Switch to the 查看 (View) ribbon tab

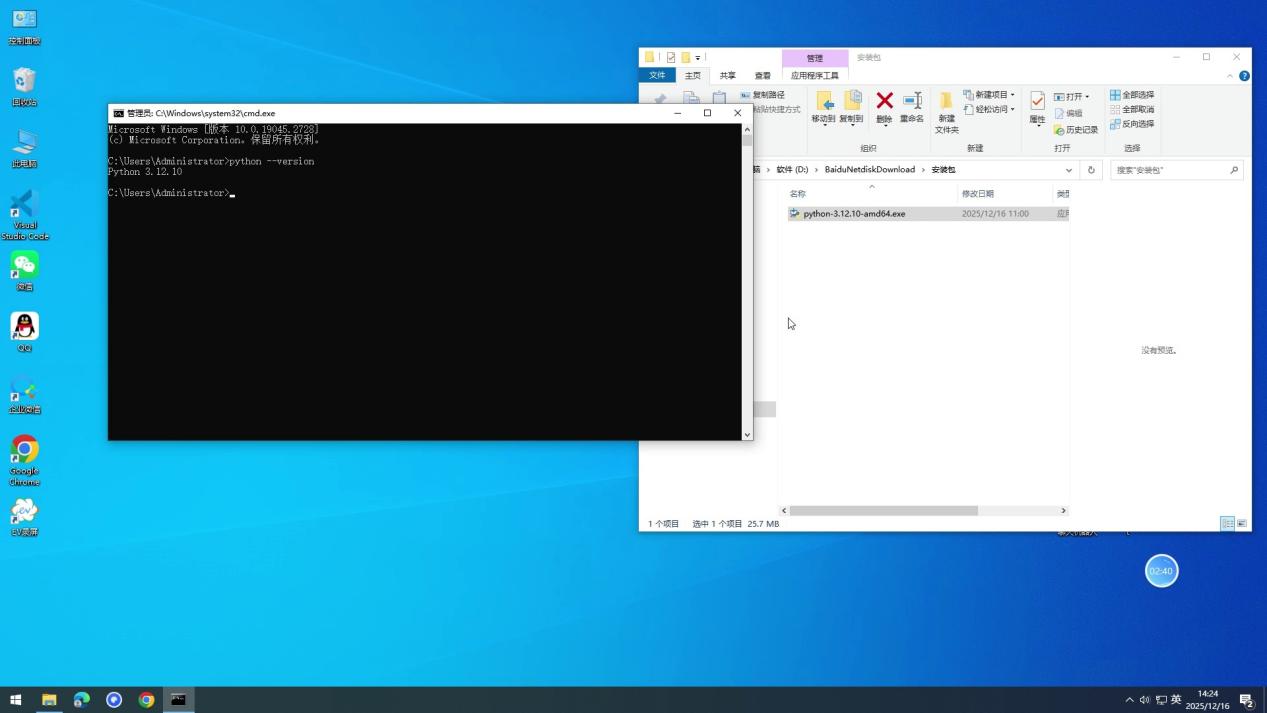(762, 75)
